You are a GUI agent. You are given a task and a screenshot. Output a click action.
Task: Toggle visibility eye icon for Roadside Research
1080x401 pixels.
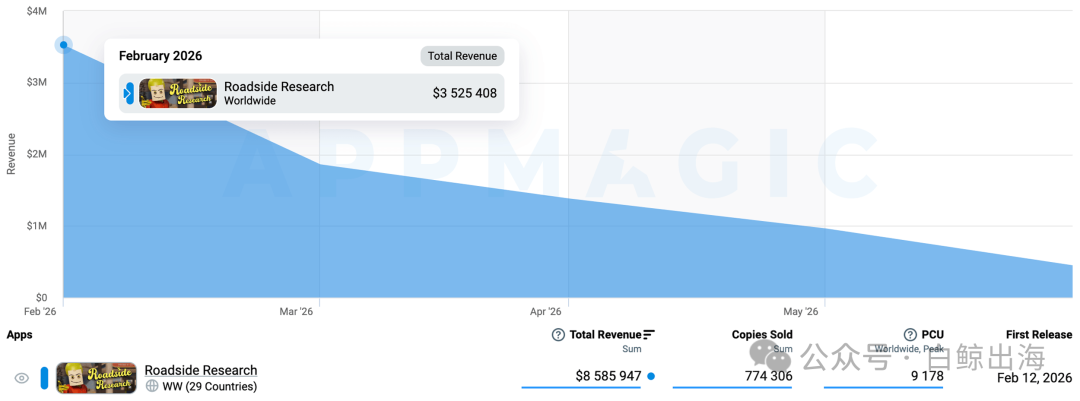[x=22, y=378]
